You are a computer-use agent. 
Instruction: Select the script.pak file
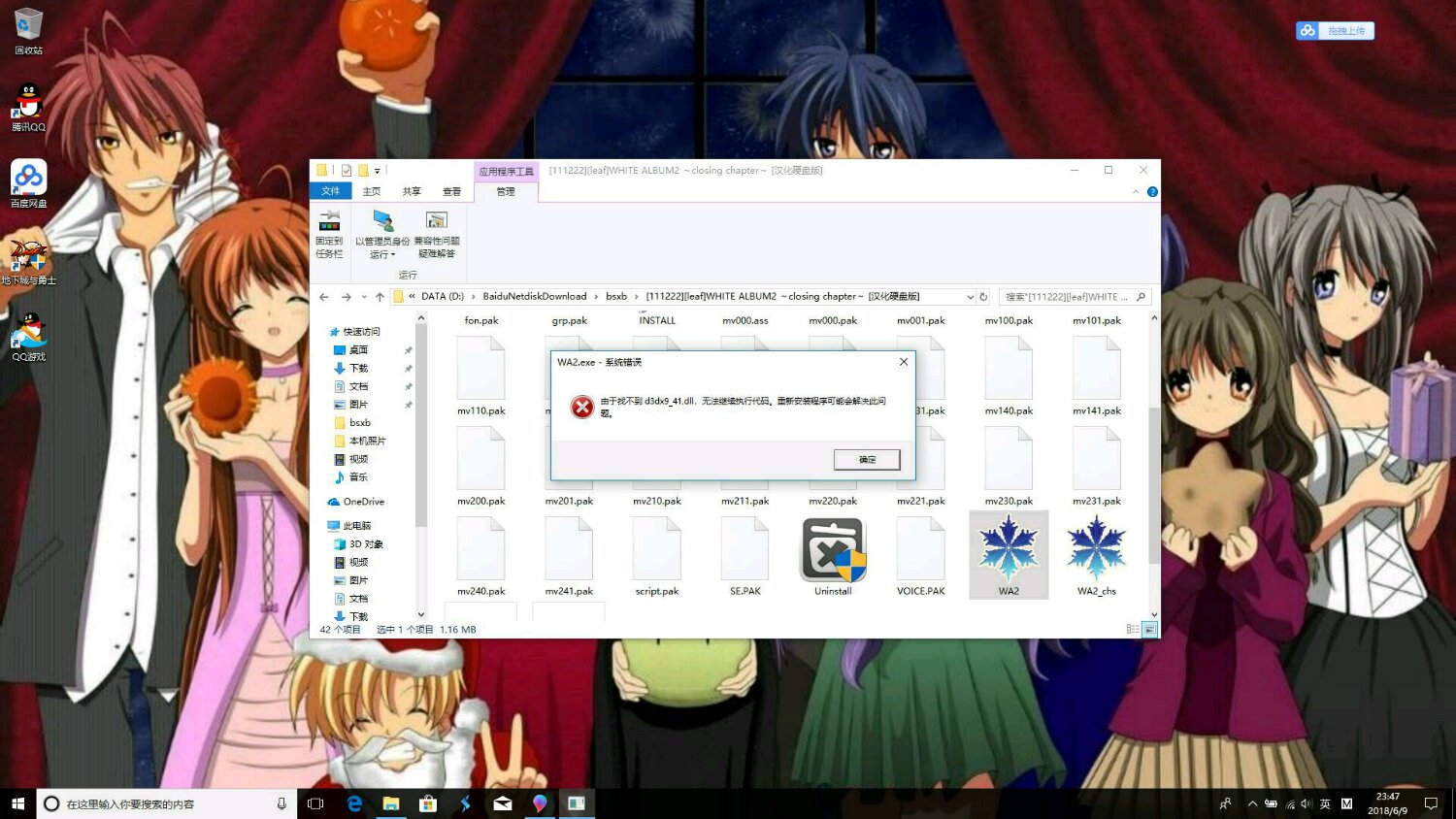point(657,556)
